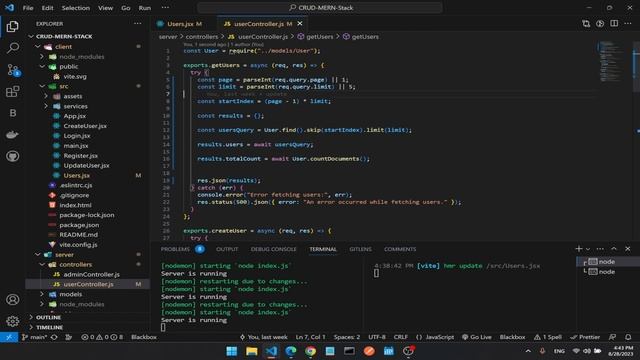Open the Manage gear icon
640x360 pixels.
pyautogui.click(x=12, y=321)
